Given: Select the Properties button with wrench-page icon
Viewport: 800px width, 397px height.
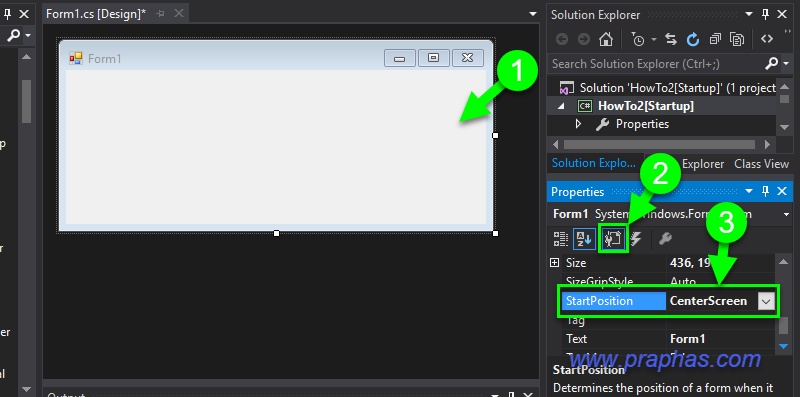Looking at the screenshot, I should tap(613, 239).
